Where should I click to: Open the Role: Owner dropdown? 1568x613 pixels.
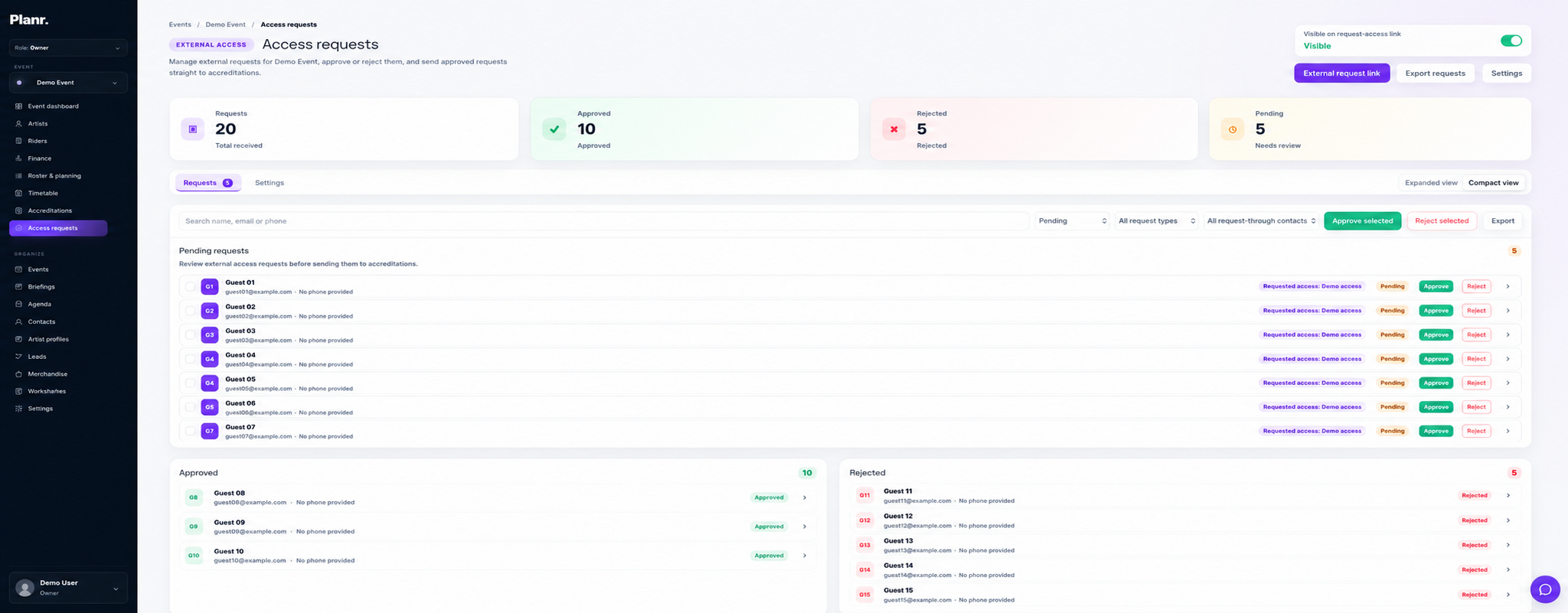pyautogui.click(x=68, y=47)
